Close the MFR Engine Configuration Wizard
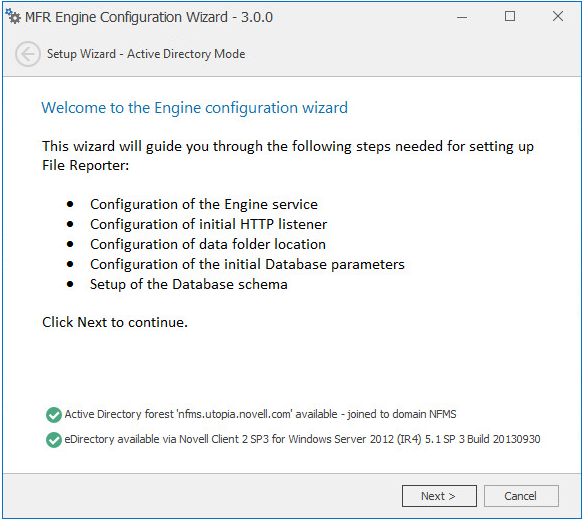Image resolution: width=584 pixels, height=521 pixels. (x=558, y=16)
